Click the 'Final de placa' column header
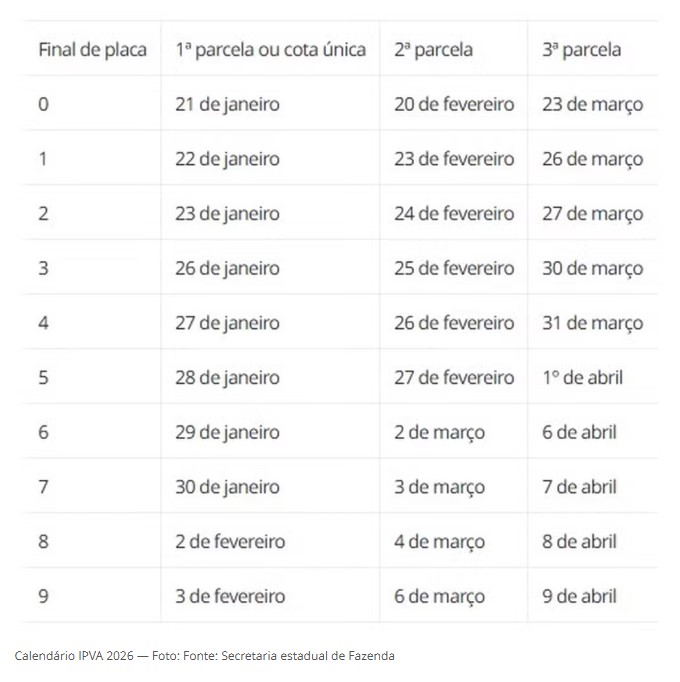Image resolution: width=680 pixels, height=682 pixels. pyautogui.click(x=92, y=49)
